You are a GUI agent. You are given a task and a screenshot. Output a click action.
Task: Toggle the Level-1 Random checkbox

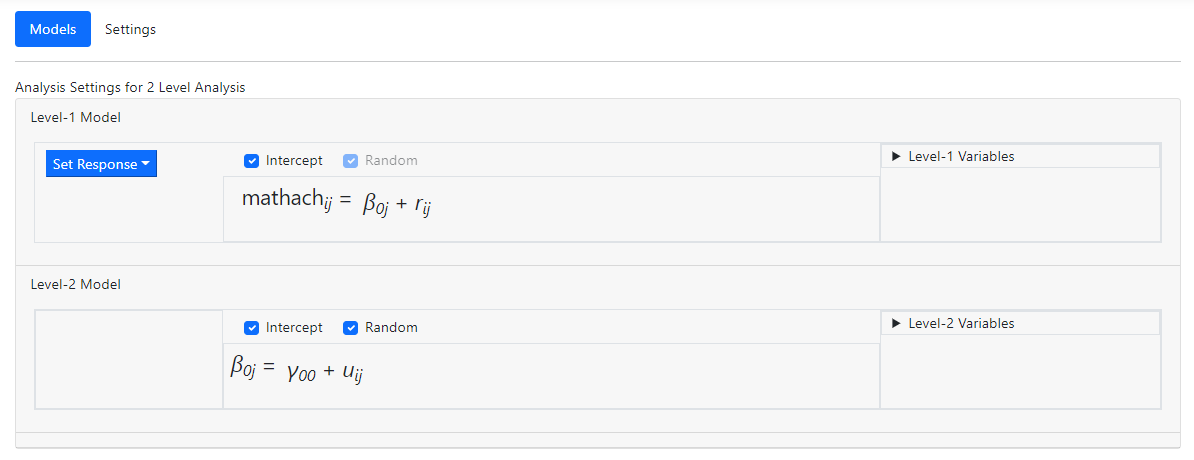click(x=351, y=161)
